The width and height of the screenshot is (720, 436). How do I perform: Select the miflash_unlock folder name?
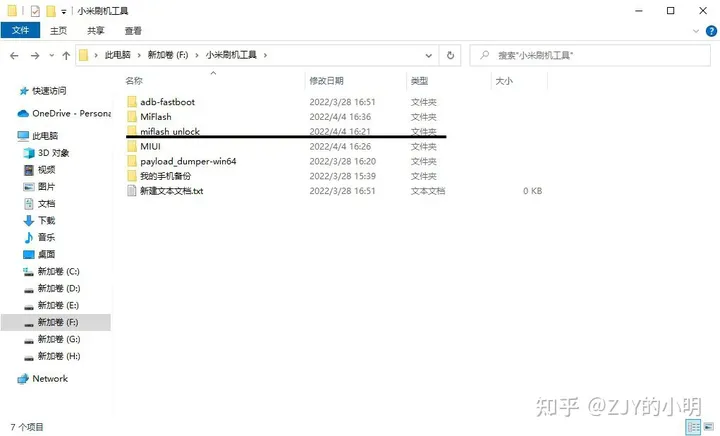(x=170, y=131)
